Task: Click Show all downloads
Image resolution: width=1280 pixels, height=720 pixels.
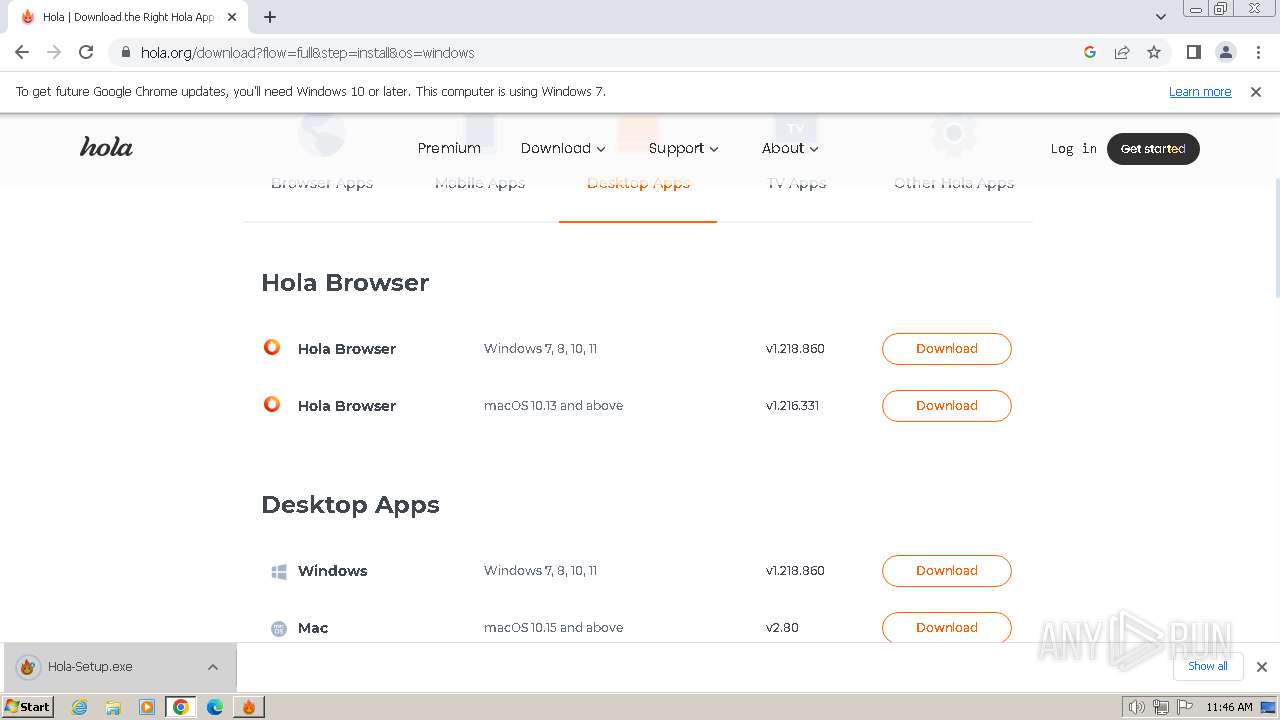Action: tap(1207, 666)
